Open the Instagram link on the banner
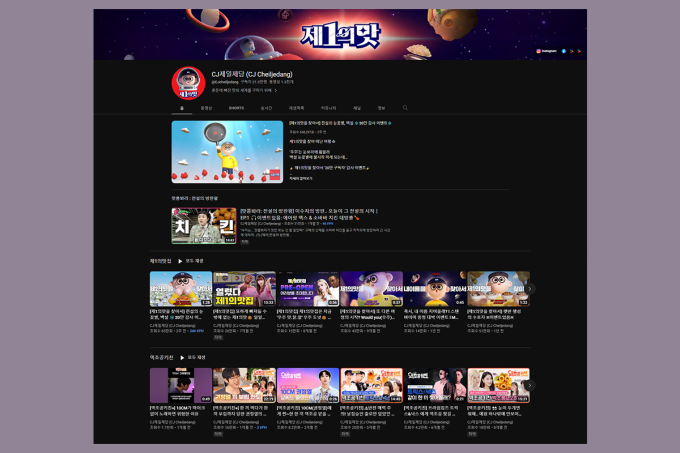 tap(546, 51)
